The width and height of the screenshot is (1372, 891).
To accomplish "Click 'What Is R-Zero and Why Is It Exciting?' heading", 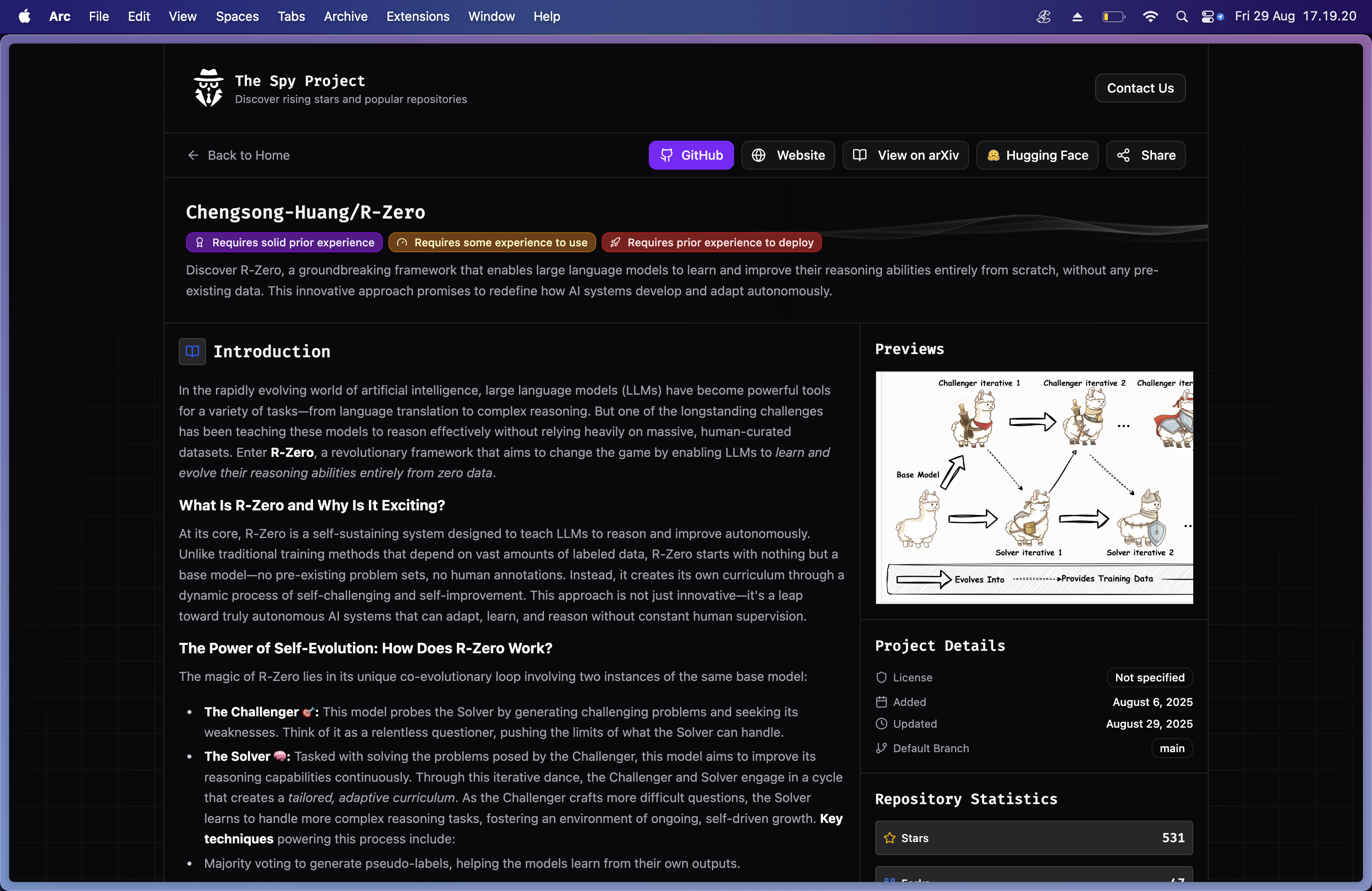I will tap(312, 505).
